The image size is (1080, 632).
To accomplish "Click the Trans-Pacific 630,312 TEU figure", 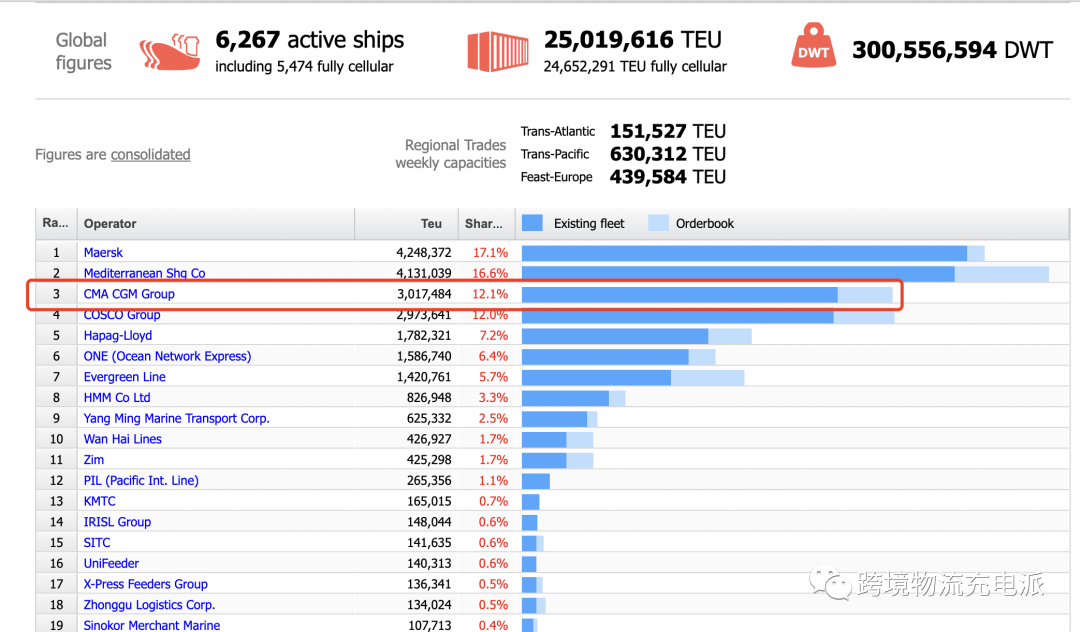I will (667, 154).
